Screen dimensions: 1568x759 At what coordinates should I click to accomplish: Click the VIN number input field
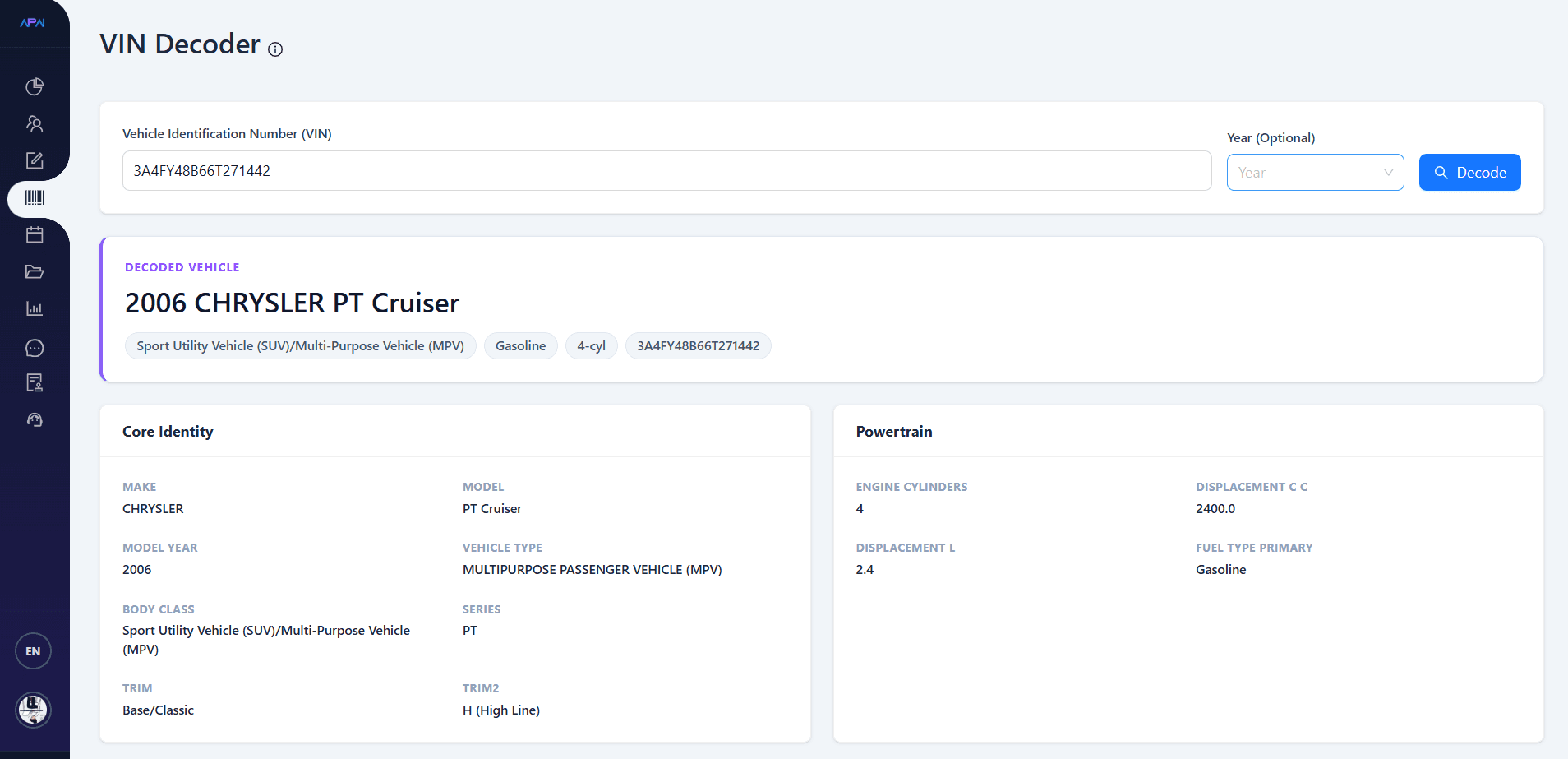pyautogui.click(x=667, y=171)
